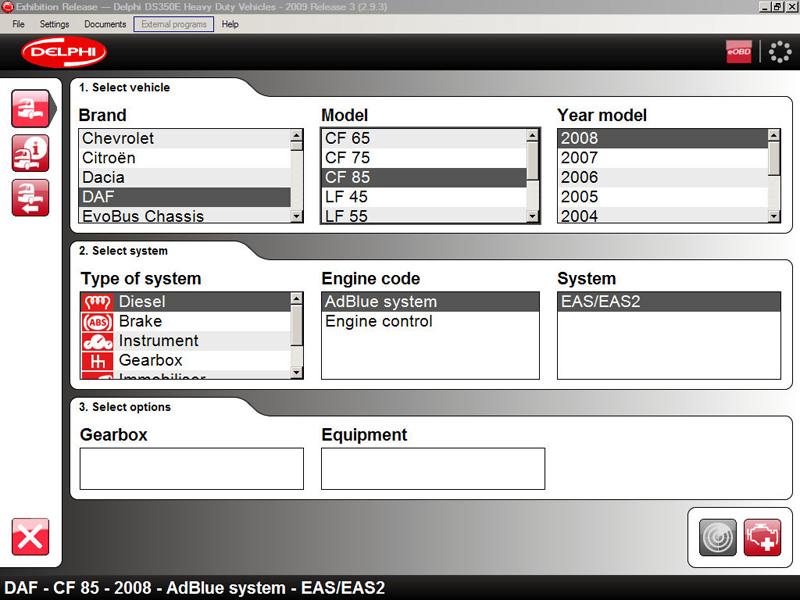This screenshot has width=800, height=600.
Task: Click the Model list scrollbar thumb
Action: [x=533, y=161]
